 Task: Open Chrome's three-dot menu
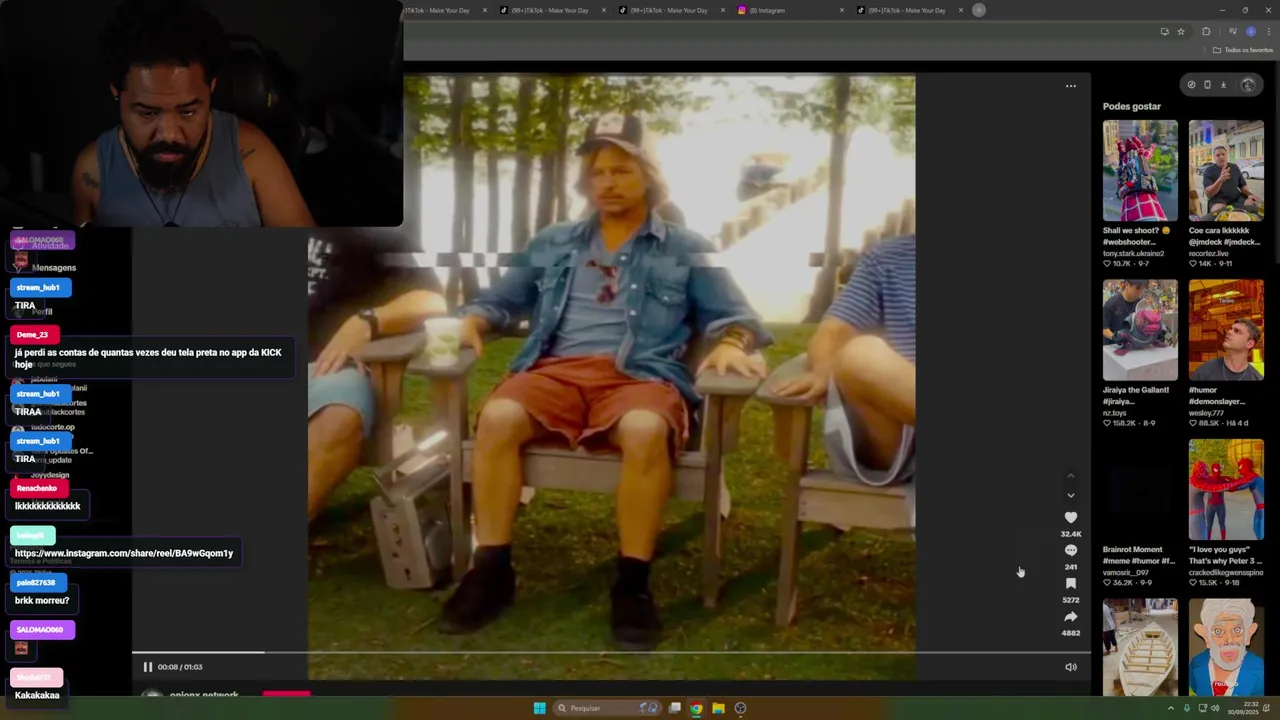coord(1268,31)
